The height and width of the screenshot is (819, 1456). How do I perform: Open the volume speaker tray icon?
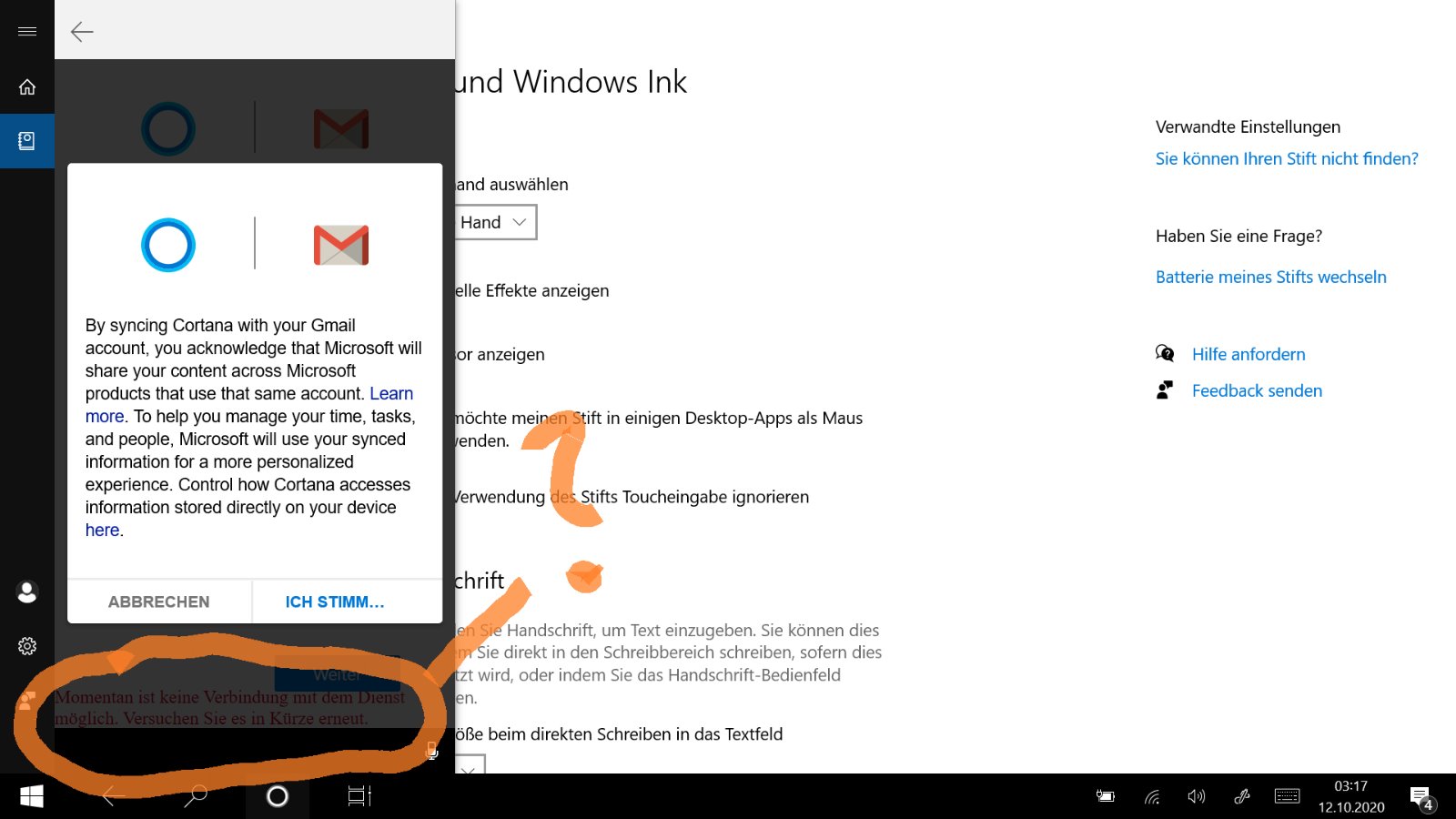coord(1197,796)
